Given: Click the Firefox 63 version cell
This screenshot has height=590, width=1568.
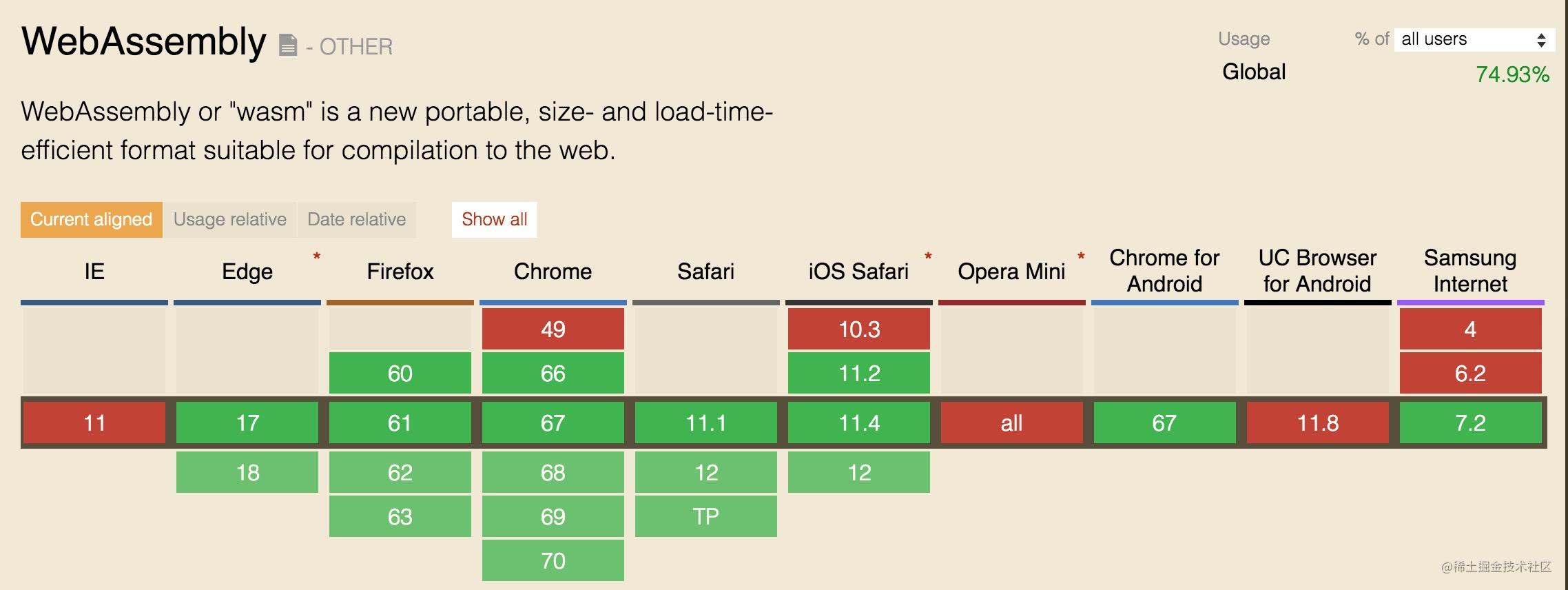Looking at the screenshot, I should (400, 516).
